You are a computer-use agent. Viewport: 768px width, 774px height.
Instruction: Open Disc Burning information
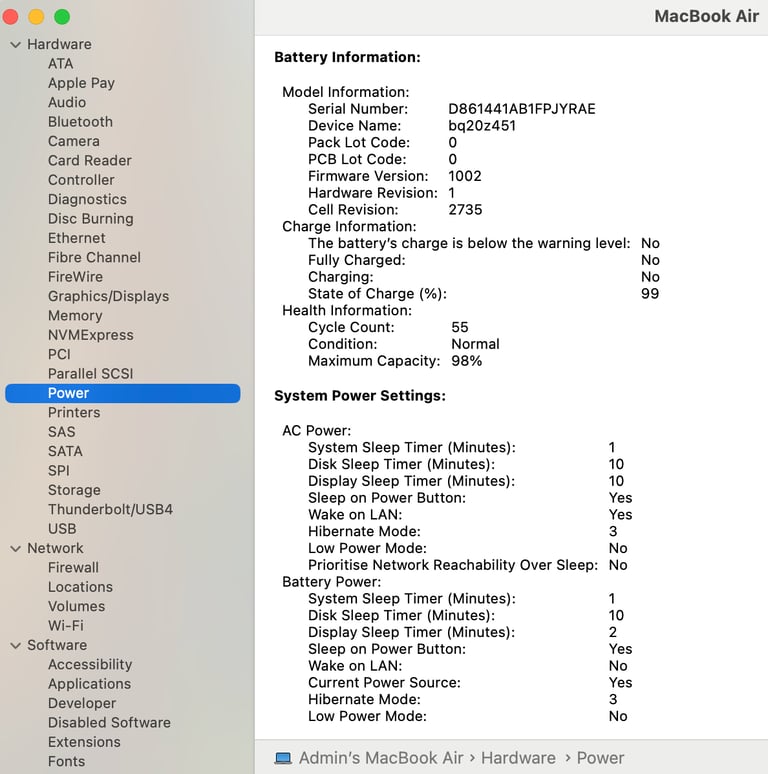(x=91, y=219)
